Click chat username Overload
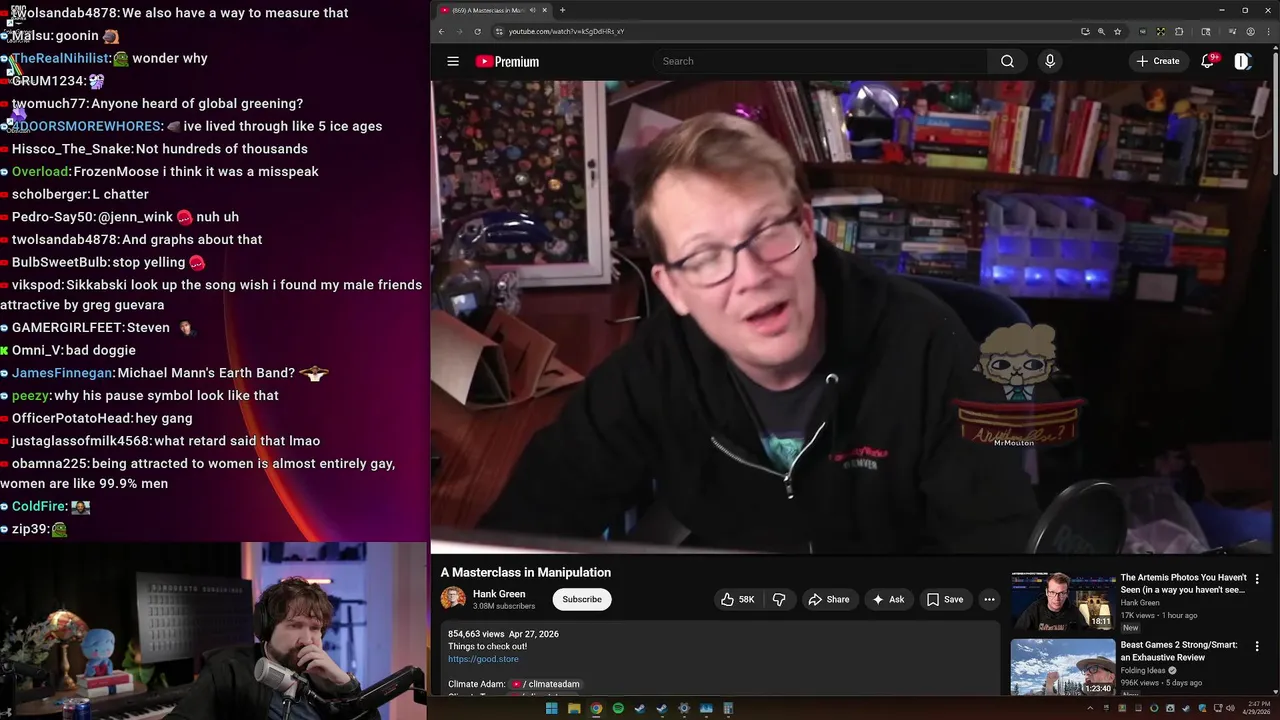Viewport: 1280px width, 720px height. (x=40, y=172)
